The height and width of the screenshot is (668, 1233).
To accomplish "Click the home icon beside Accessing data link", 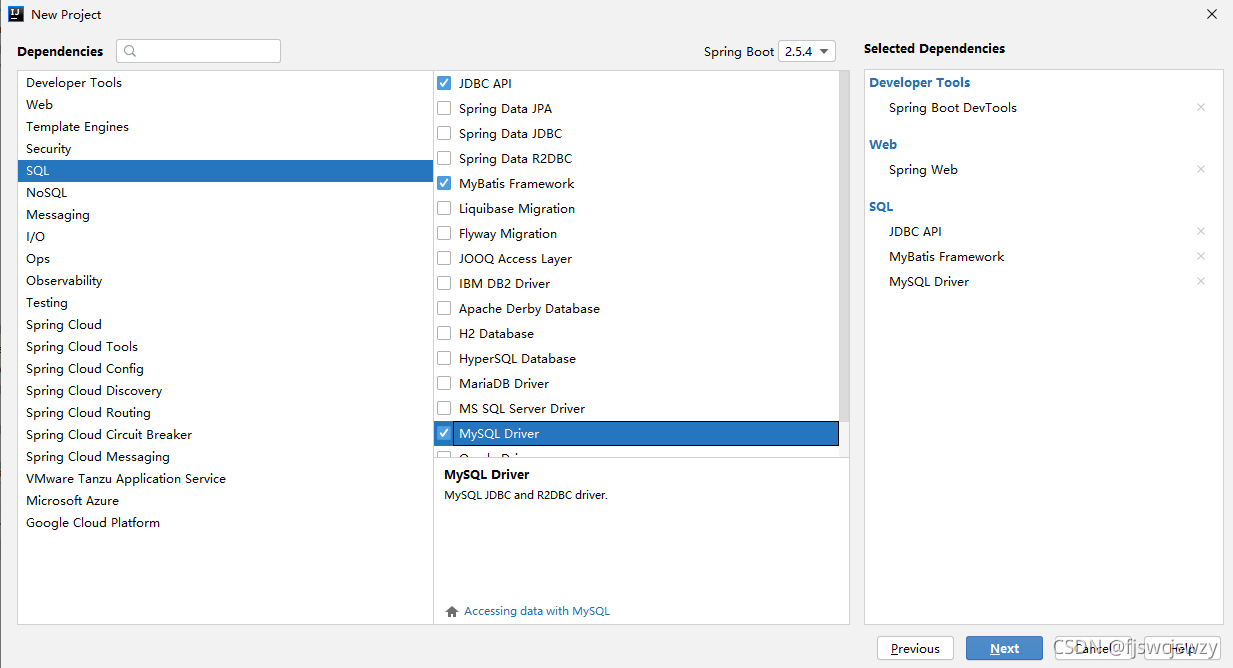I will [452, 611].
